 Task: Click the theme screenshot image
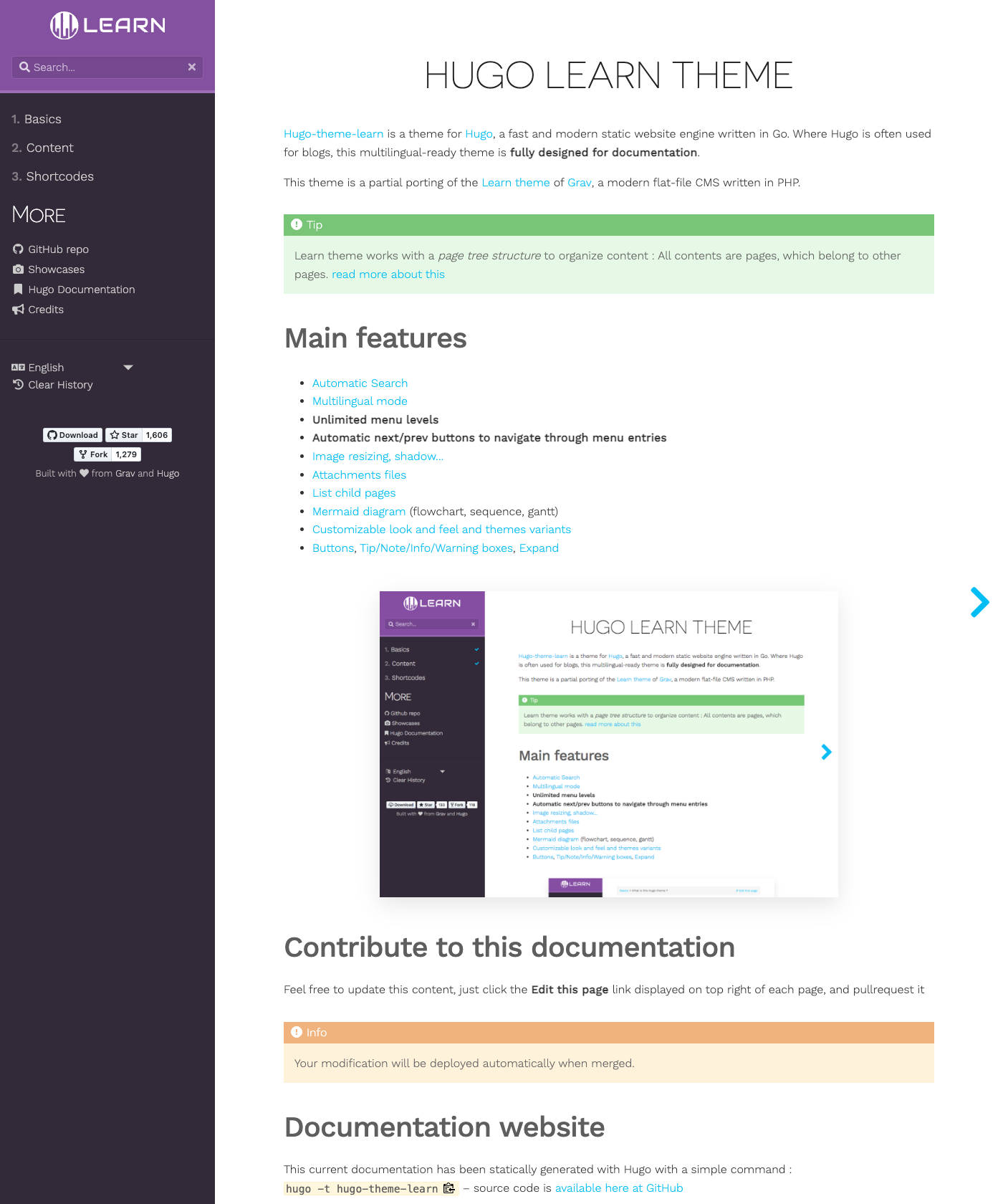[609, 744]
